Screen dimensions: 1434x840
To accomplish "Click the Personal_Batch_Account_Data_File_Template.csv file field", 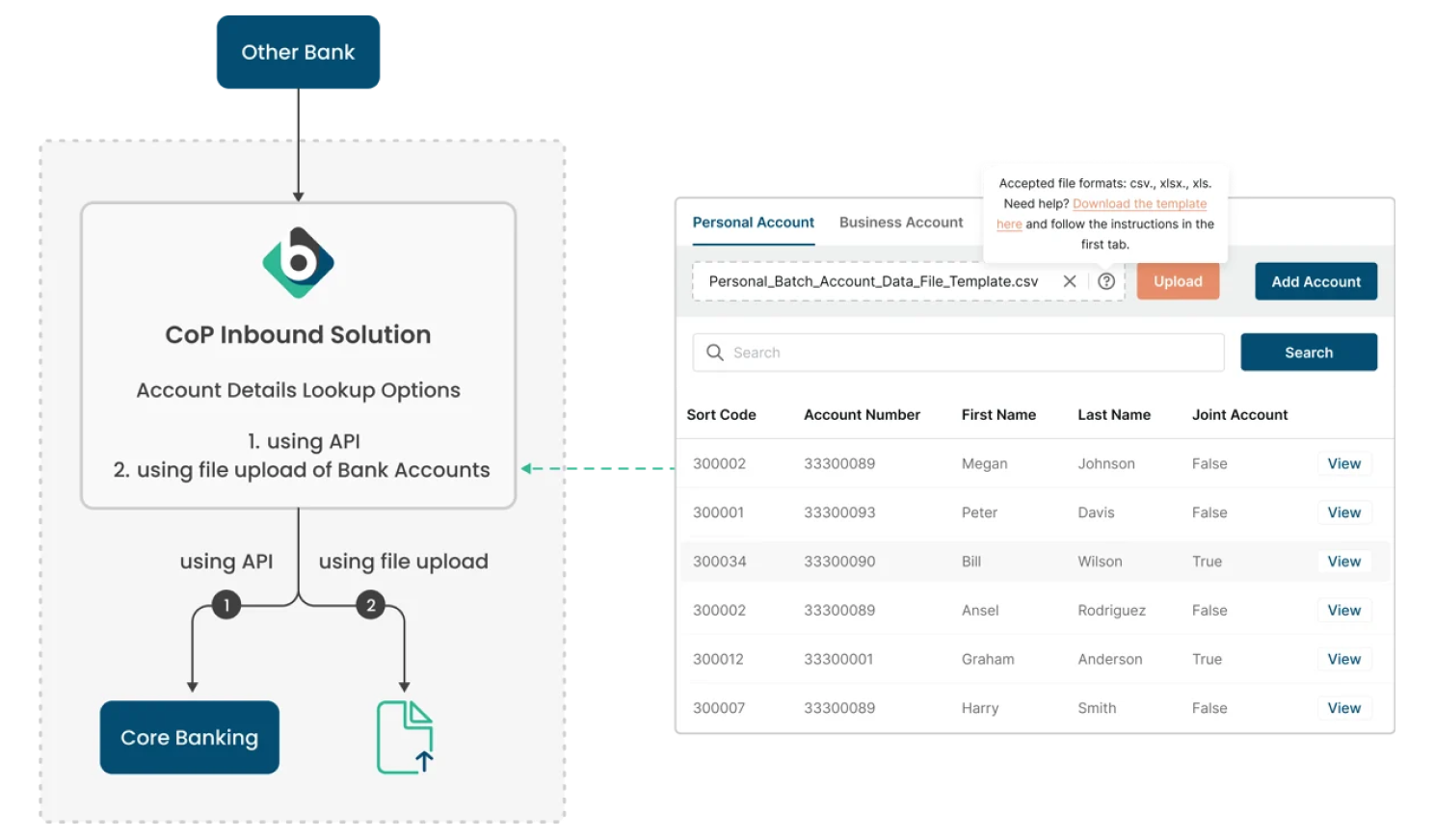I will pos(908,281).
